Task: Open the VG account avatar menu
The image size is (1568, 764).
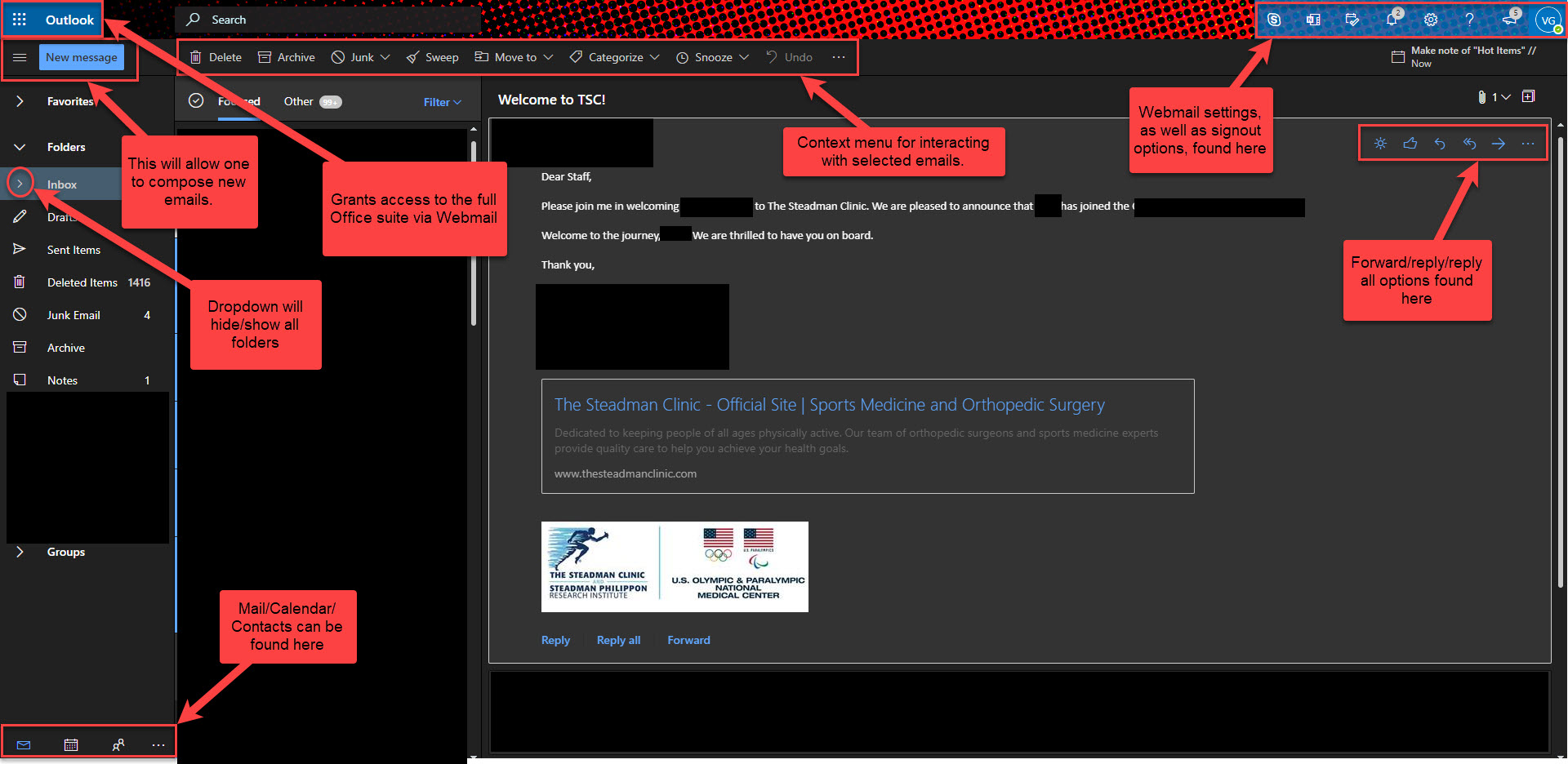Action: [x=1548, y=20]
